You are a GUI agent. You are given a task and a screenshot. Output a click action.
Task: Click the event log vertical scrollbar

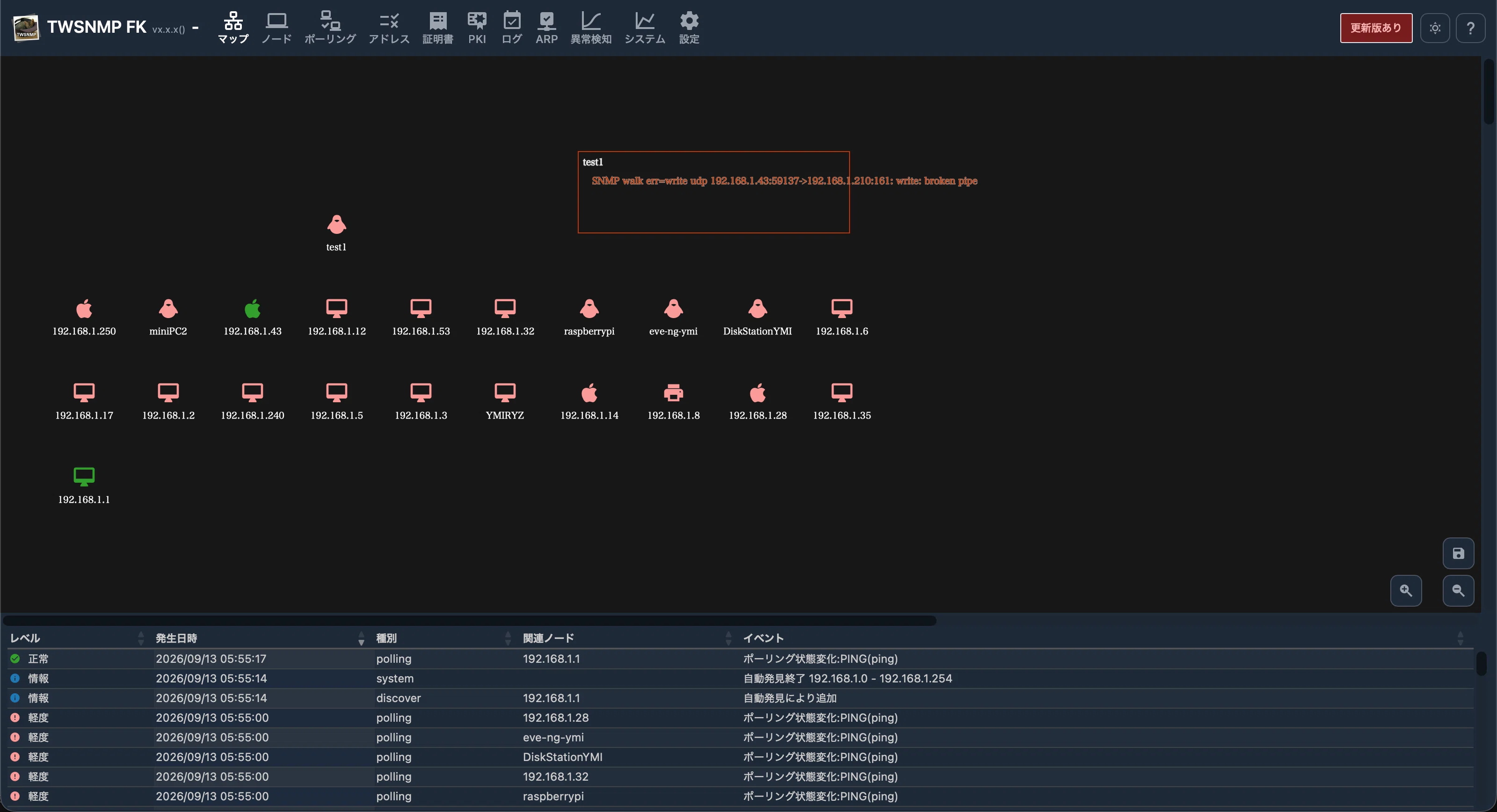[1481, 663]
